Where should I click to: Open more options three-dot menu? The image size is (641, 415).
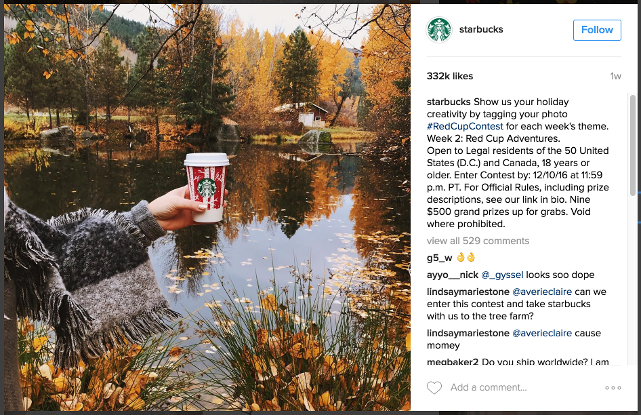[x=612, y=388]
